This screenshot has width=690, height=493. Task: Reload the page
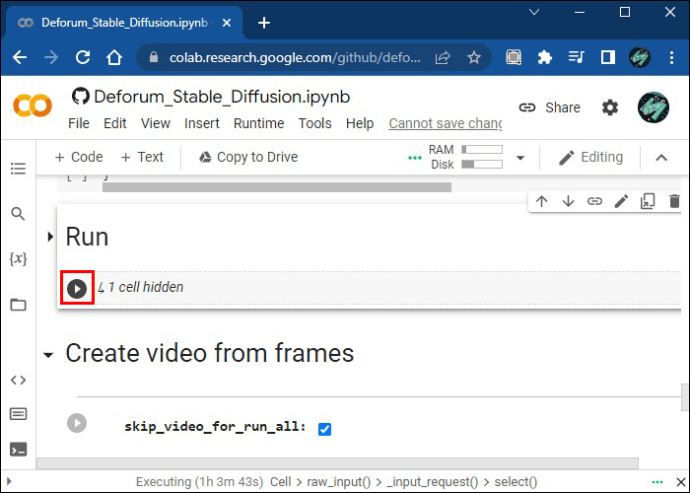83,57
